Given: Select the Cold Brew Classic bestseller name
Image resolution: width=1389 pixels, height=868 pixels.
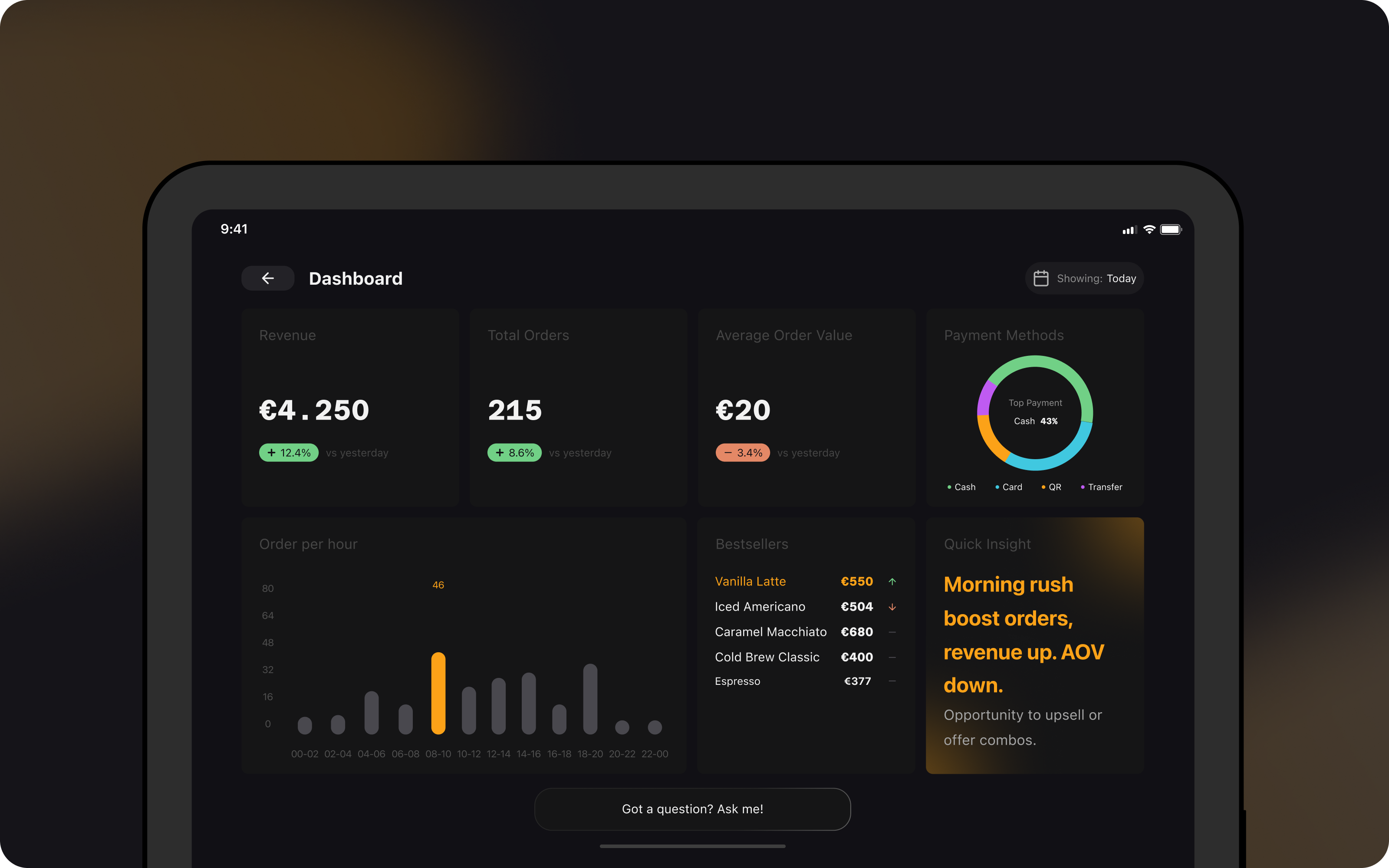Looking at the screenshot, I should 767,658.
